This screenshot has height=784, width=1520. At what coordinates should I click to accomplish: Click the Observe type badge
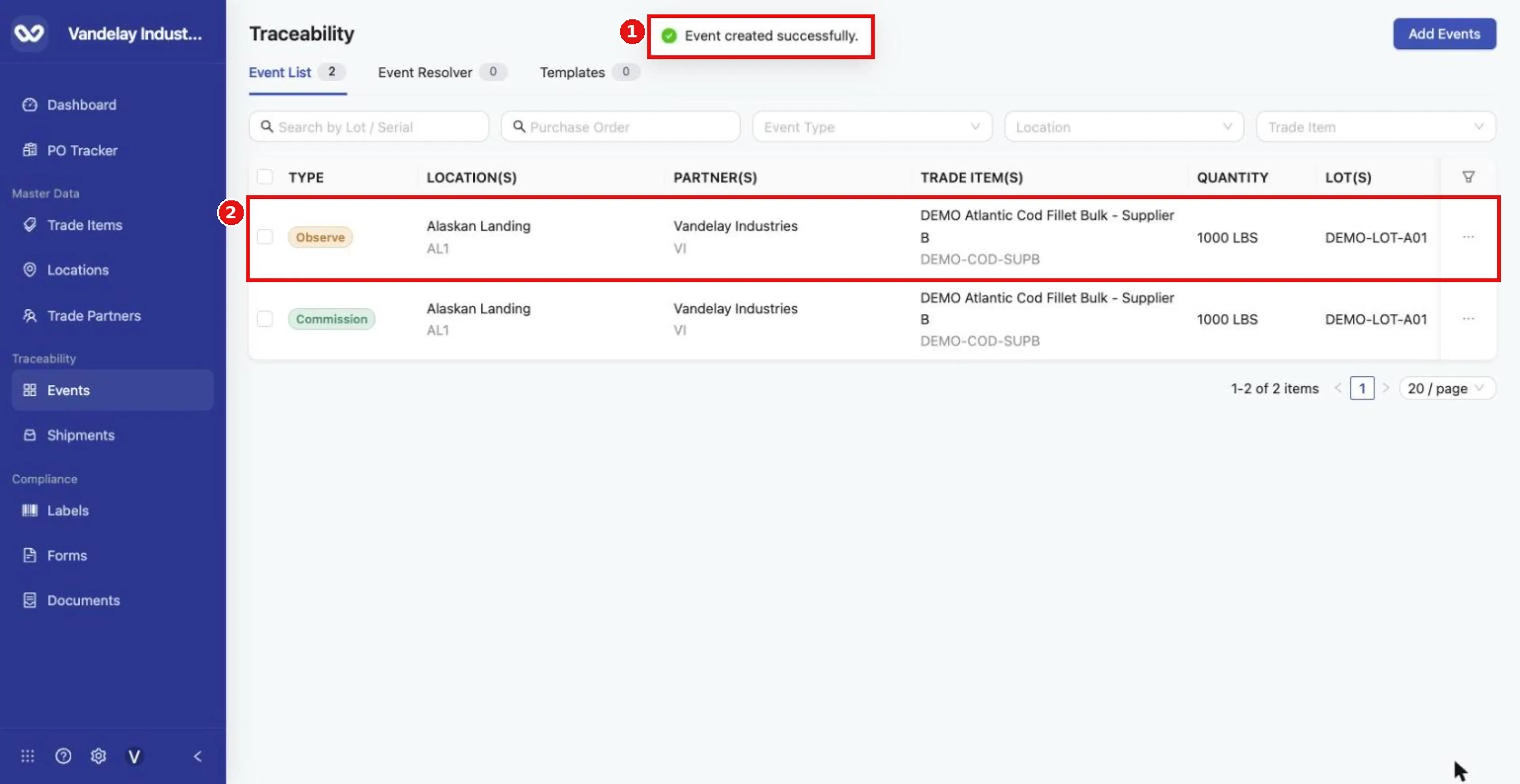320,237
